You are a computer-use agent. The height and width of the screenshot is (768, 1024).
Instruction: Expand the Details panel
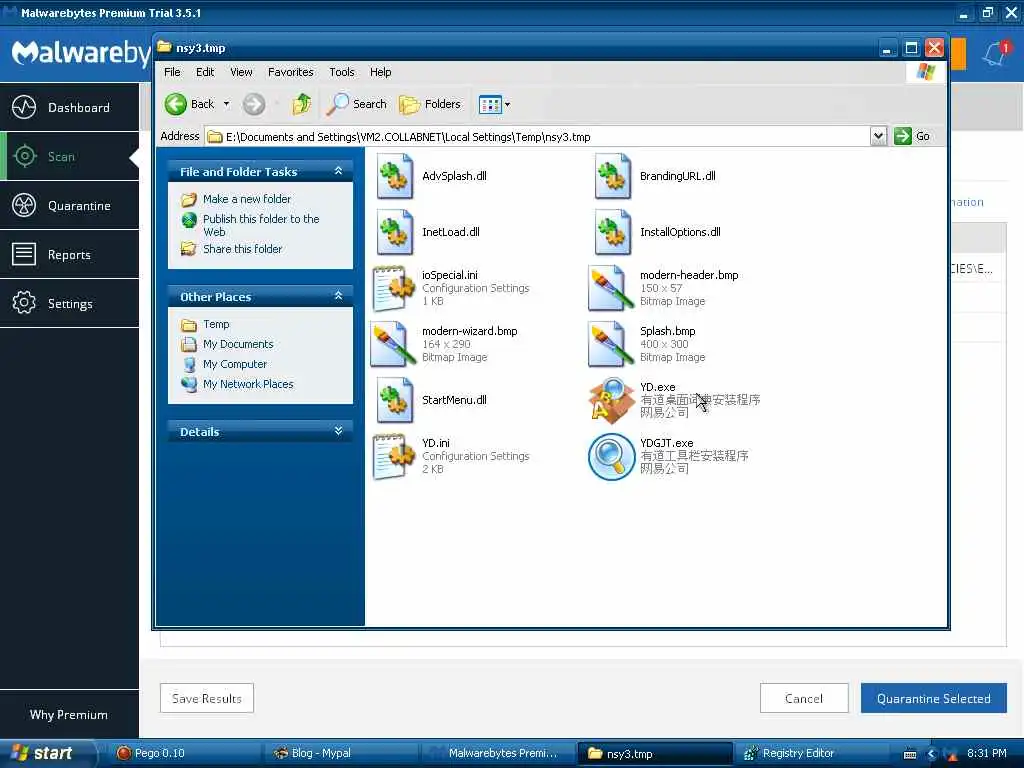[x=338, y=431]
